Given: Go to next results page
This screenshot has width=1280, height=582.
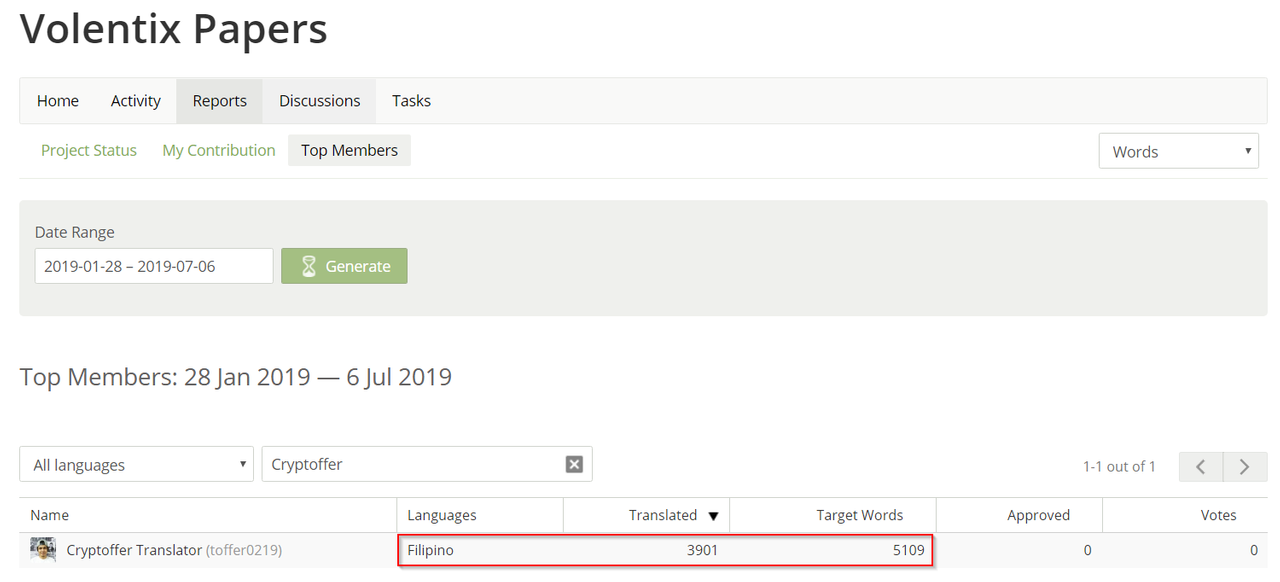Looking at the screenshot, I should coord(1245,466).
